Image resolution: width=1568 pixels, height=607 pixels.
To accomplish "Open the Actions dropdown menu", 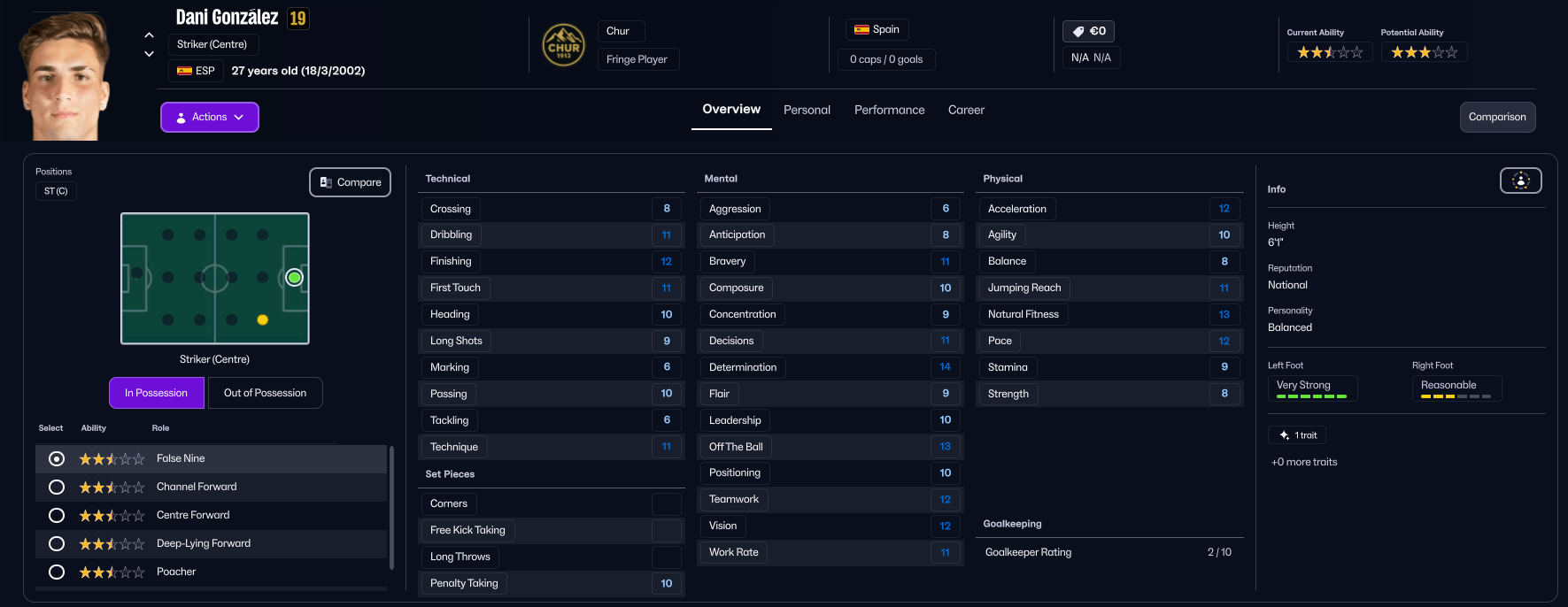I will [210, 117].
